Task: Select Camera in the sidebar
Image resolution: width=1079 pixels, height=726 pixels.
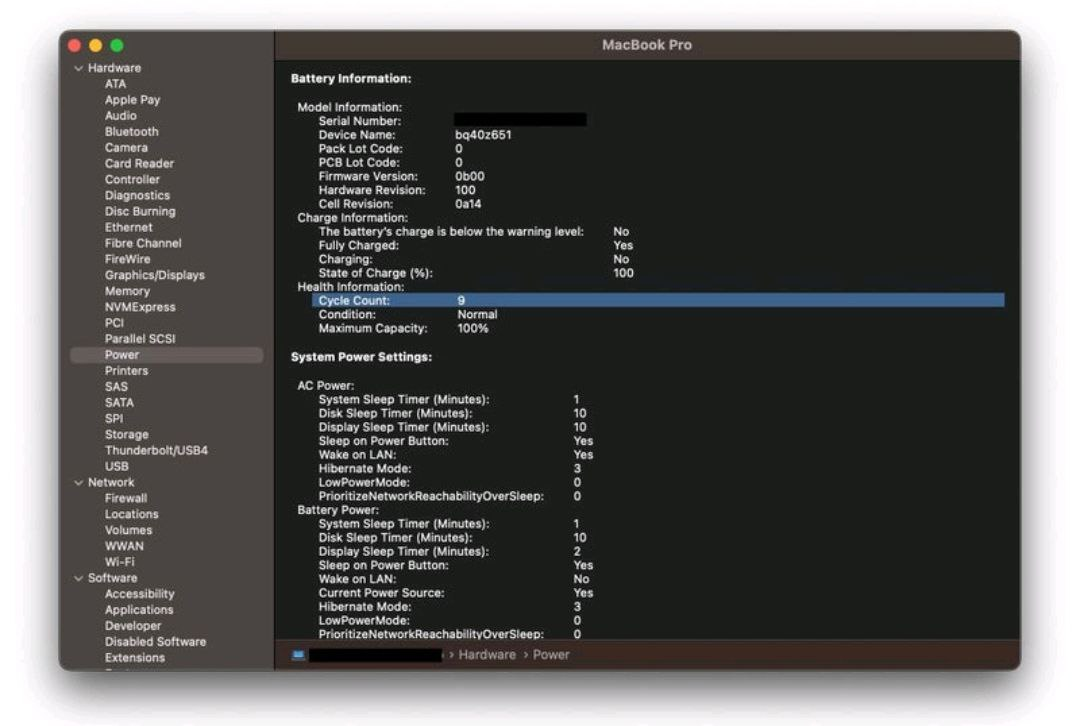Action: coord(126,147)
